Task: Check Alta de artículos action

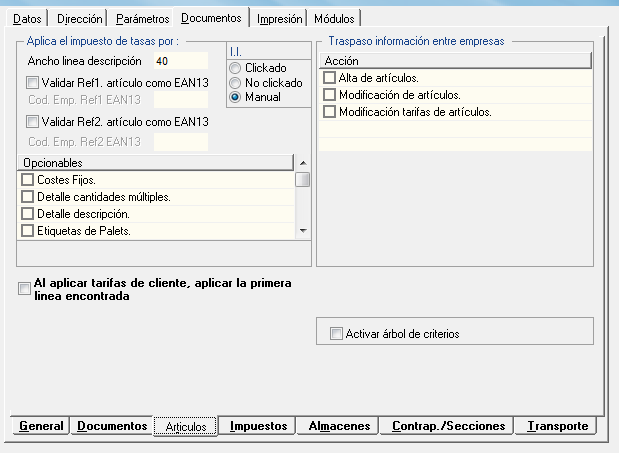Action: tap(330, 77)
